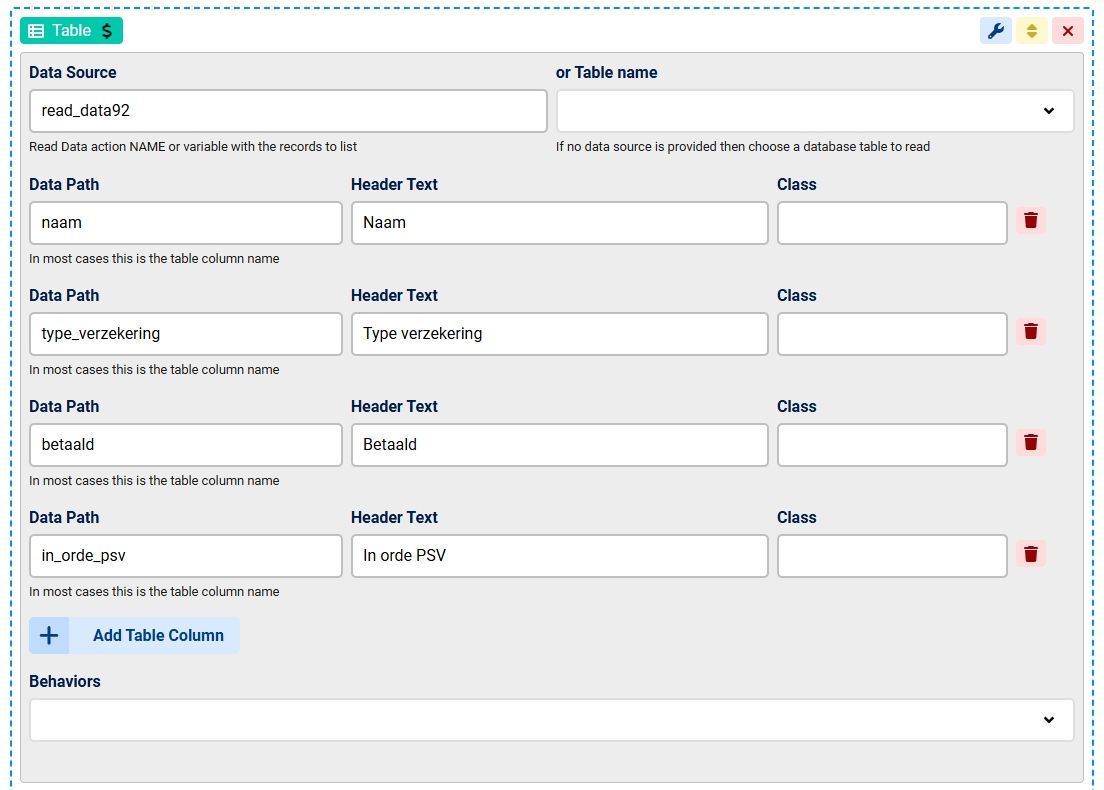Image resolution: width=1104 pixels, height=790 pixels.
Task: Click the plus icon for adding column
Action: tap(49, 635)
